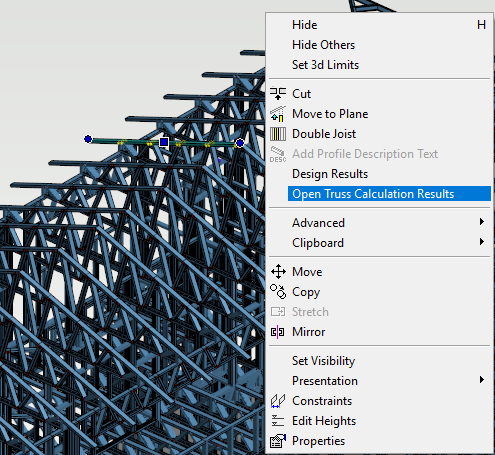Click the Double Joist icon

pyautogui.click(x=278, y=134)
